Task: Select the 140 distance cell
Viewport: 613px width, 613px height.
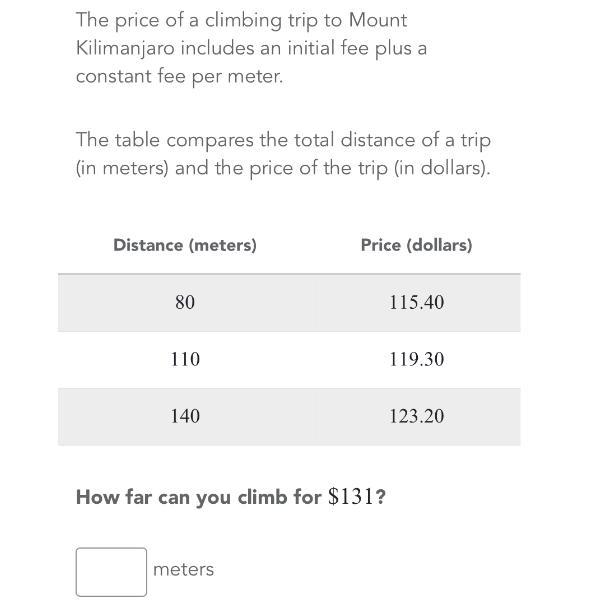Action: [x=185, y=416]
